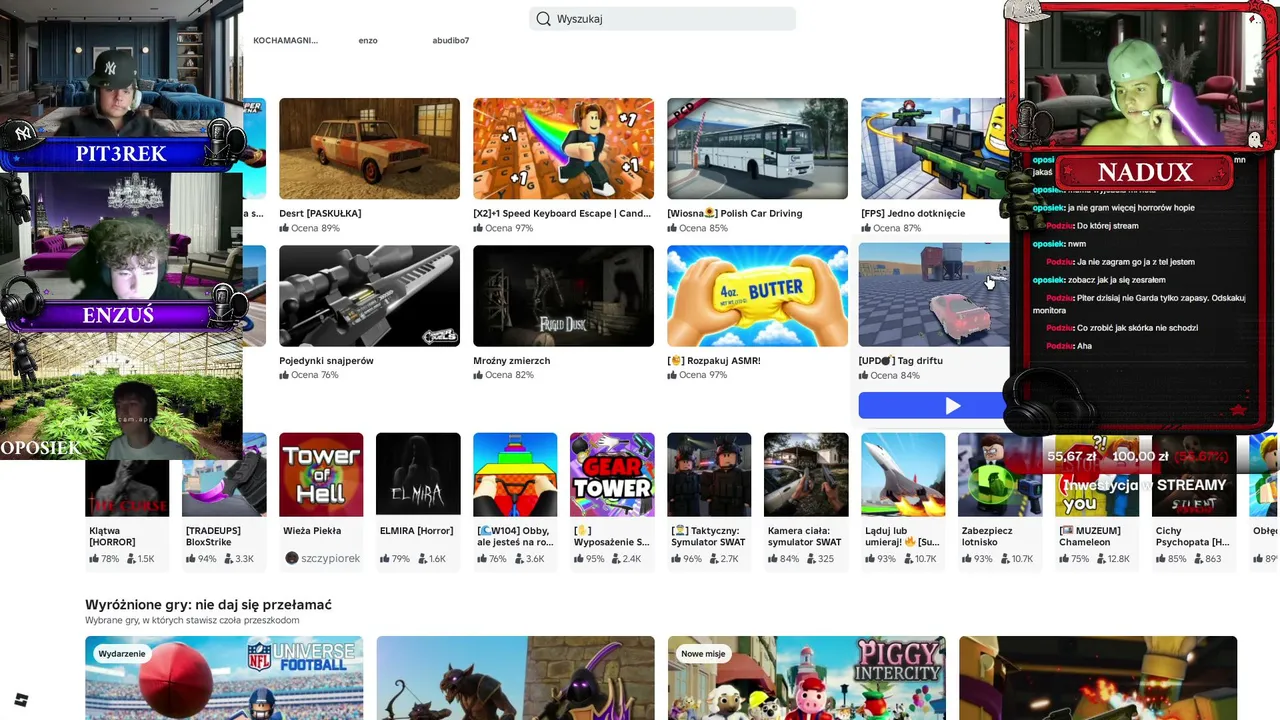Open friend profile enzo
The height and width of the screenshot is (720, 1280).
[368, 40]
